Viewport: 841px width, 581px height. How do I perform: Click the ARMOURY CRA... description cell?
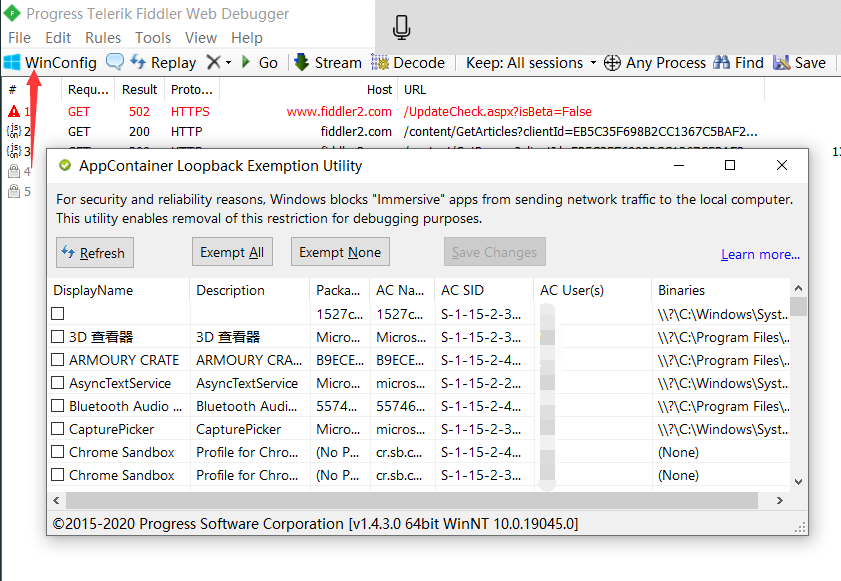click(249, 360)
